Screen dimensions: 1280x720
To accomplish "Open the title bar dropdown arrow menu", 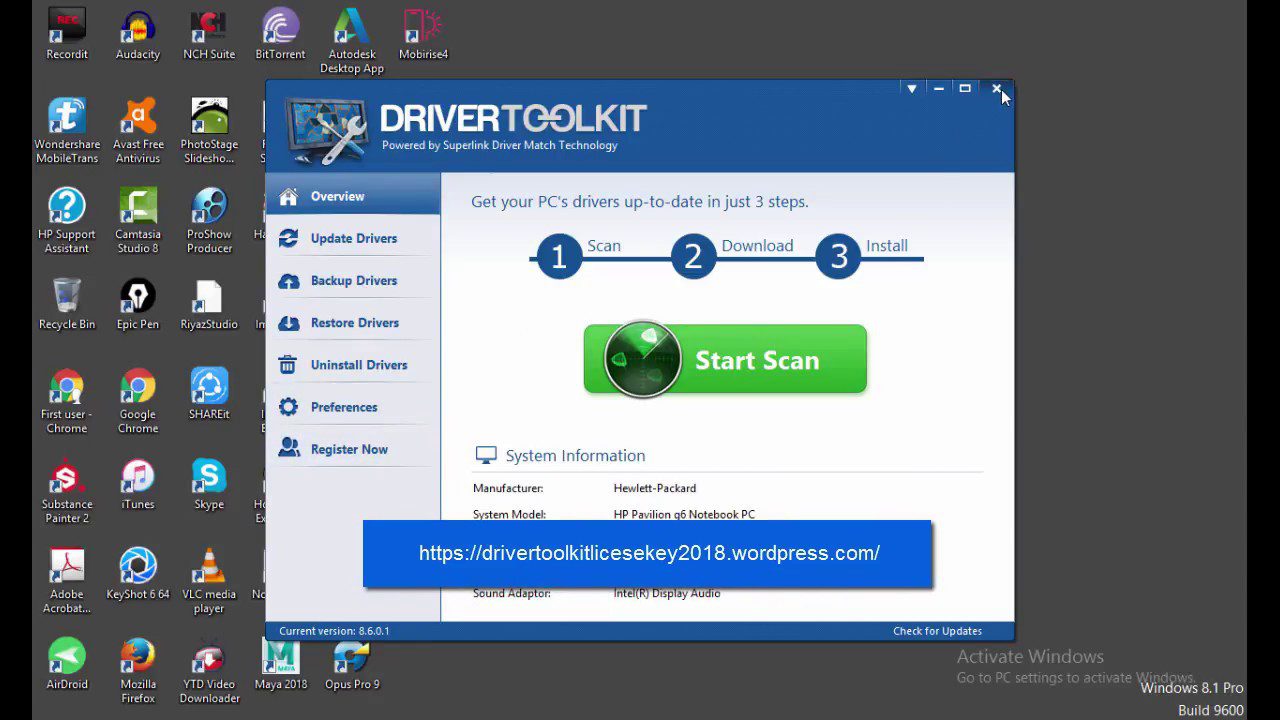I will click(x=911, y=89).
